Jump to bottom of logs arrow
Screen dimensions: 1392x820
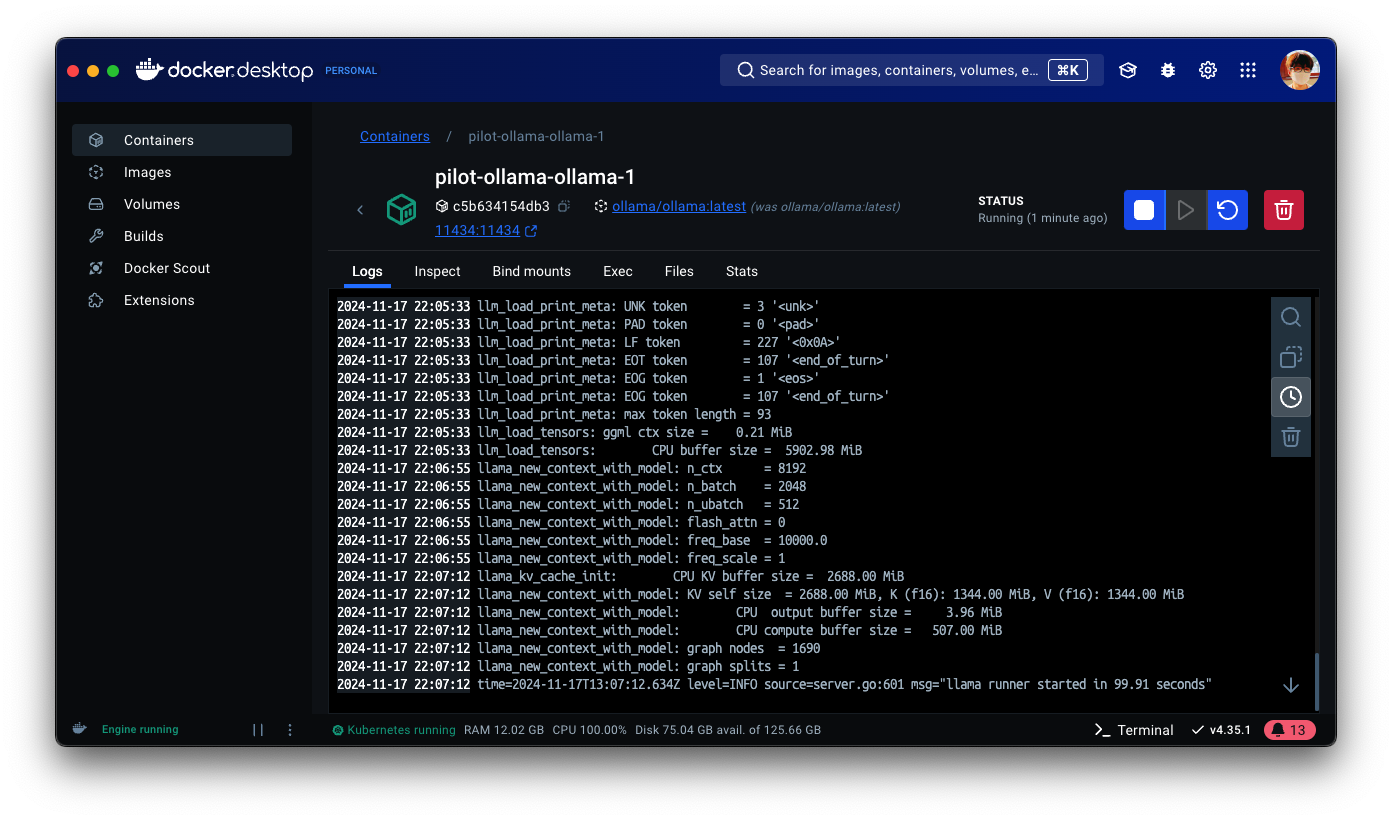coord(1291,685)
